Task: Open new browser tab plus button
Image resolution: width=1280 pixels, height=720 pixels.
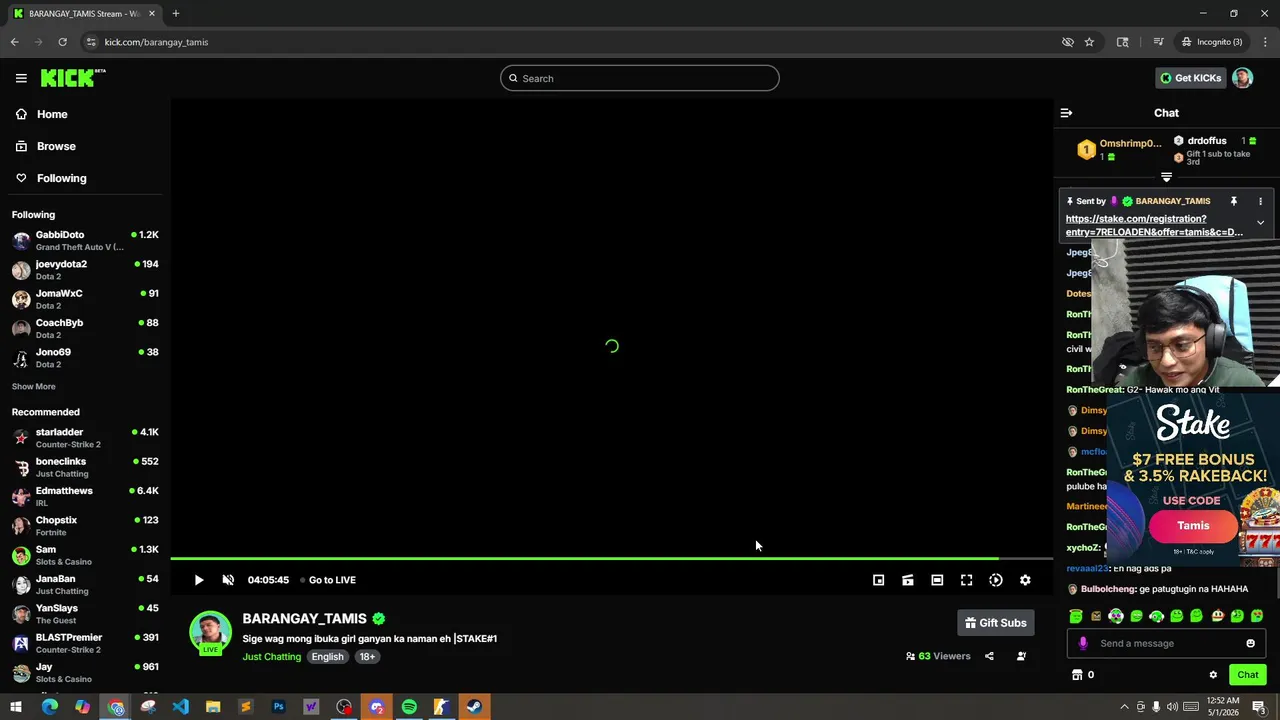Action: pyautogui.click(x=175, y=13)
